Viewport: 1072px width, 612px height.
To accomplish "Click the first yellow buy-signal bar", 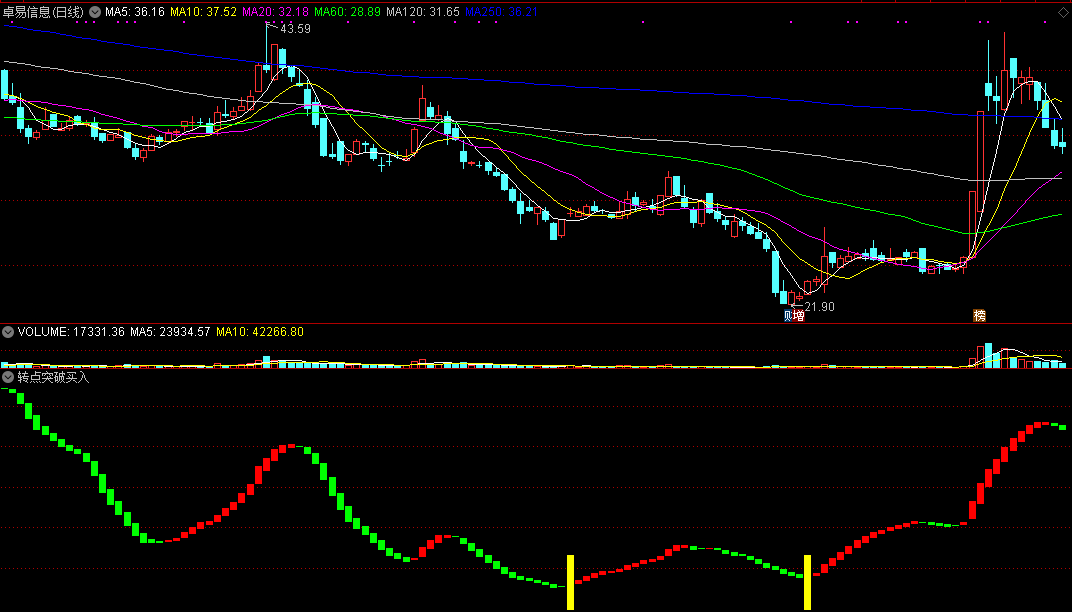I will click(571, 583).
